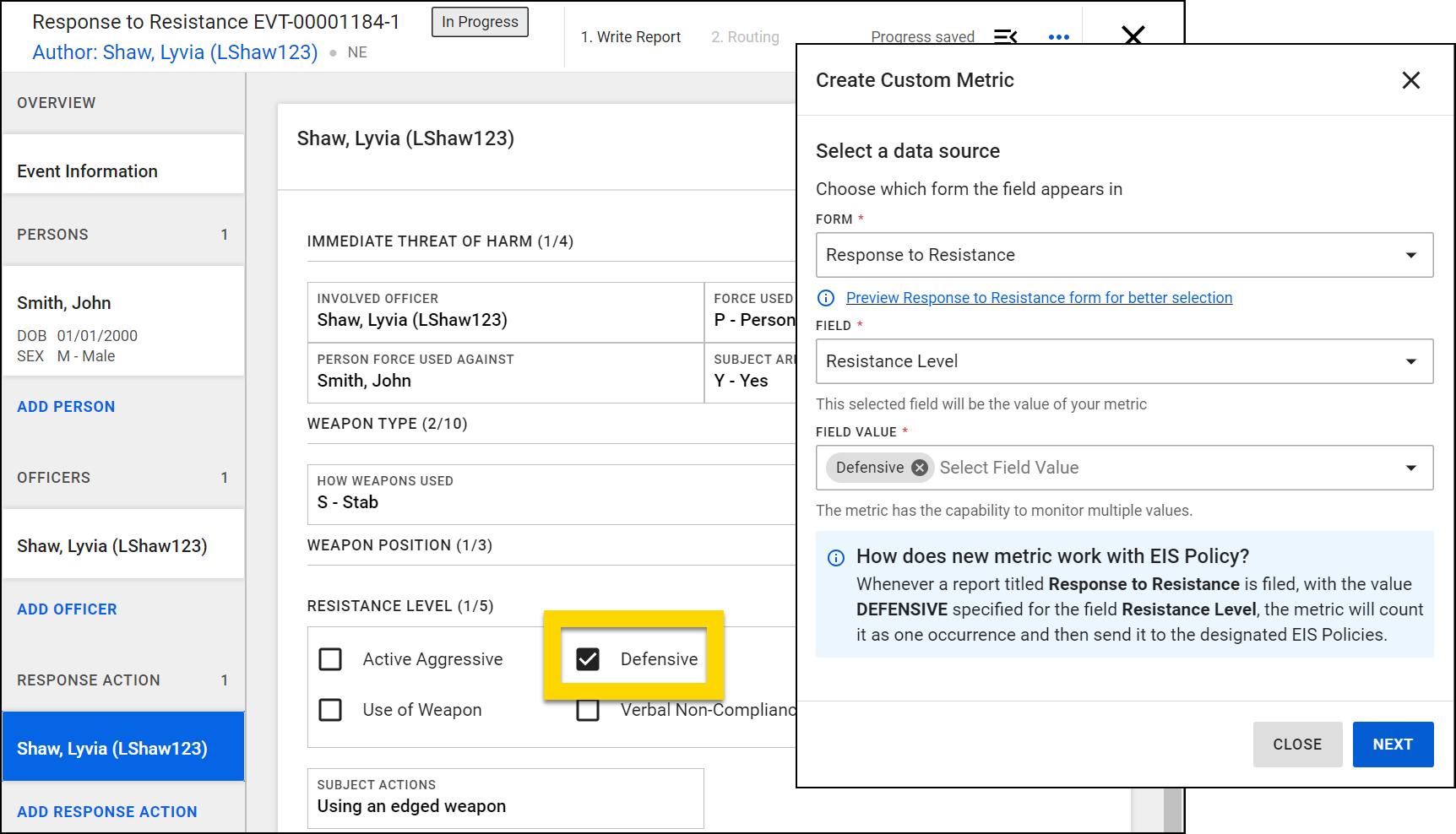Select Event Information in the sidebar
Image resolution: width=1456 pixels, height=834 pixels.
pos(88,171)
